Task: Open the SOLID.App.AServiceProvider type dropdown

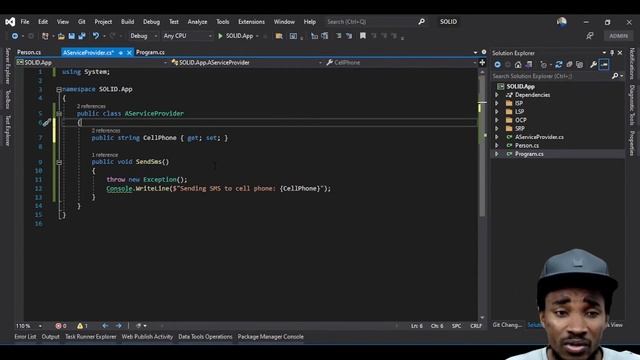Action: pos(247,62)
